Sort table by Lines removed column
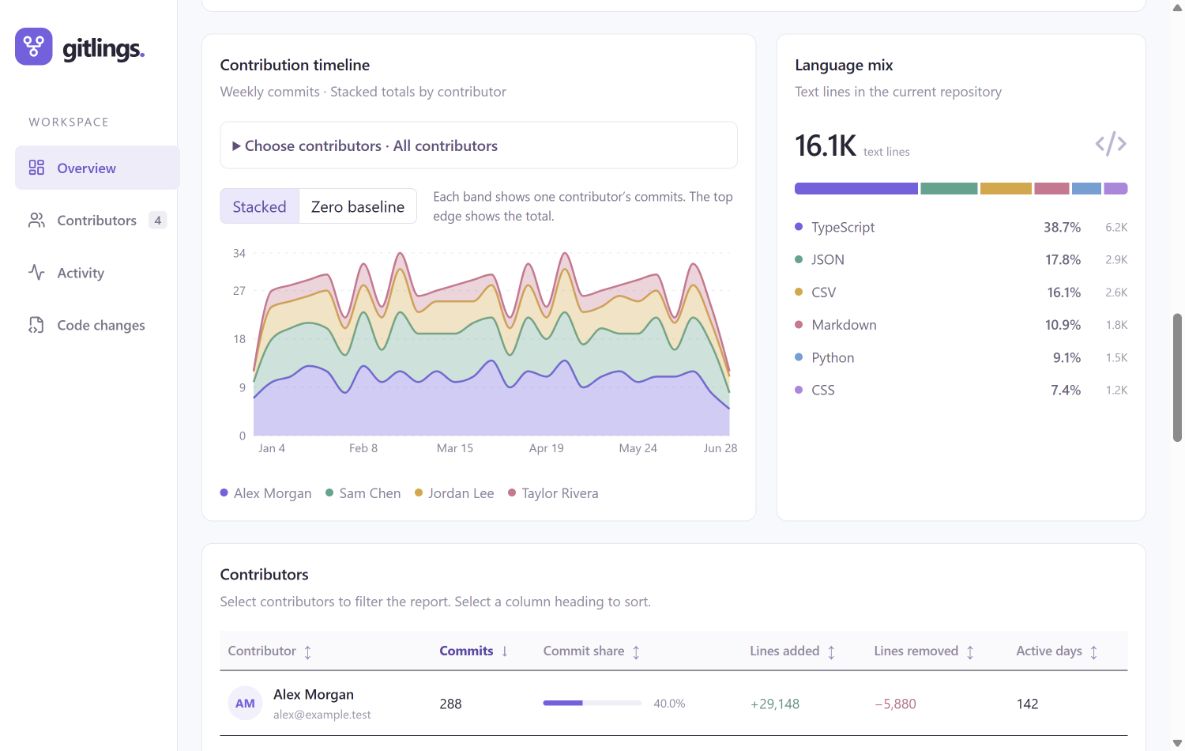Image resolution: width=1185 pixels, height=751 pixels. click(924, 651)
